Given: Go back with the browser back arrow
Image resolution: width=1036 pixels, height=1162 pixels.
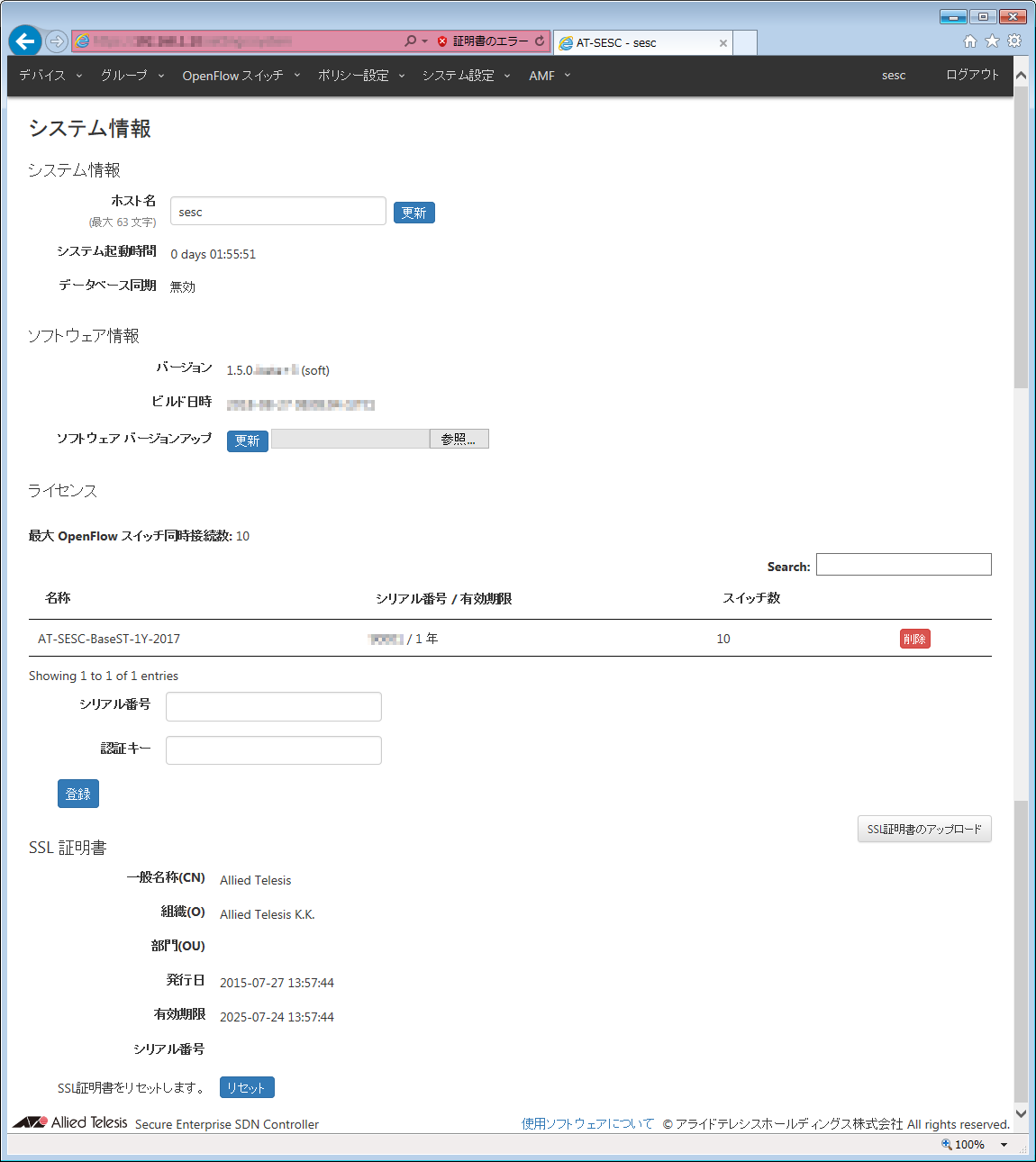Looking at the screenshot, I should tap(25, 41).
